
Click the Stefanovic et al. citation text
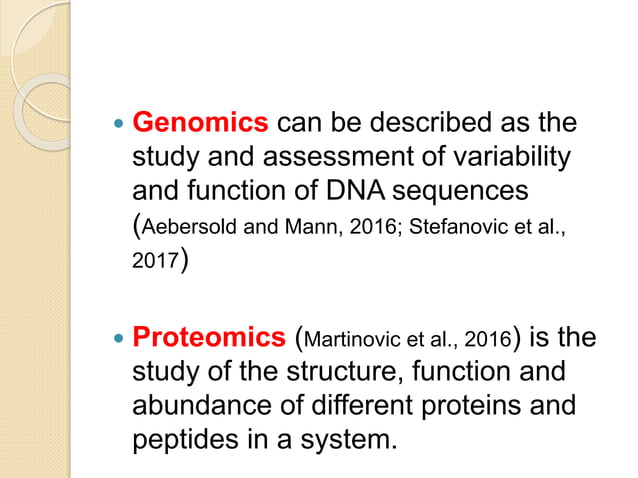pyautogui.click(x=487, y=226)
